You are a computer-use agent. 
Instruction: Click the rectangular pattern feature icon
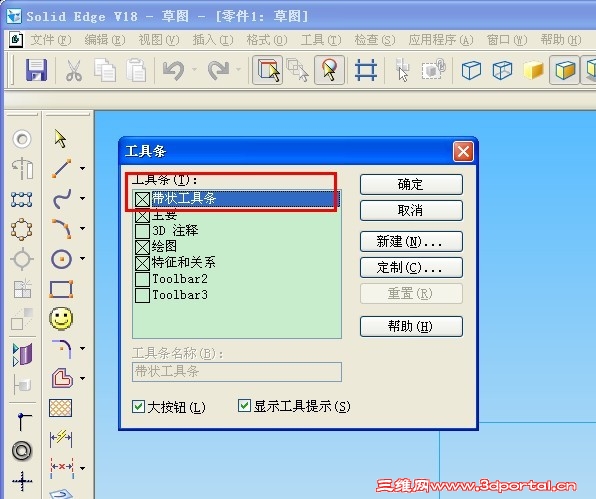(22, 199)
